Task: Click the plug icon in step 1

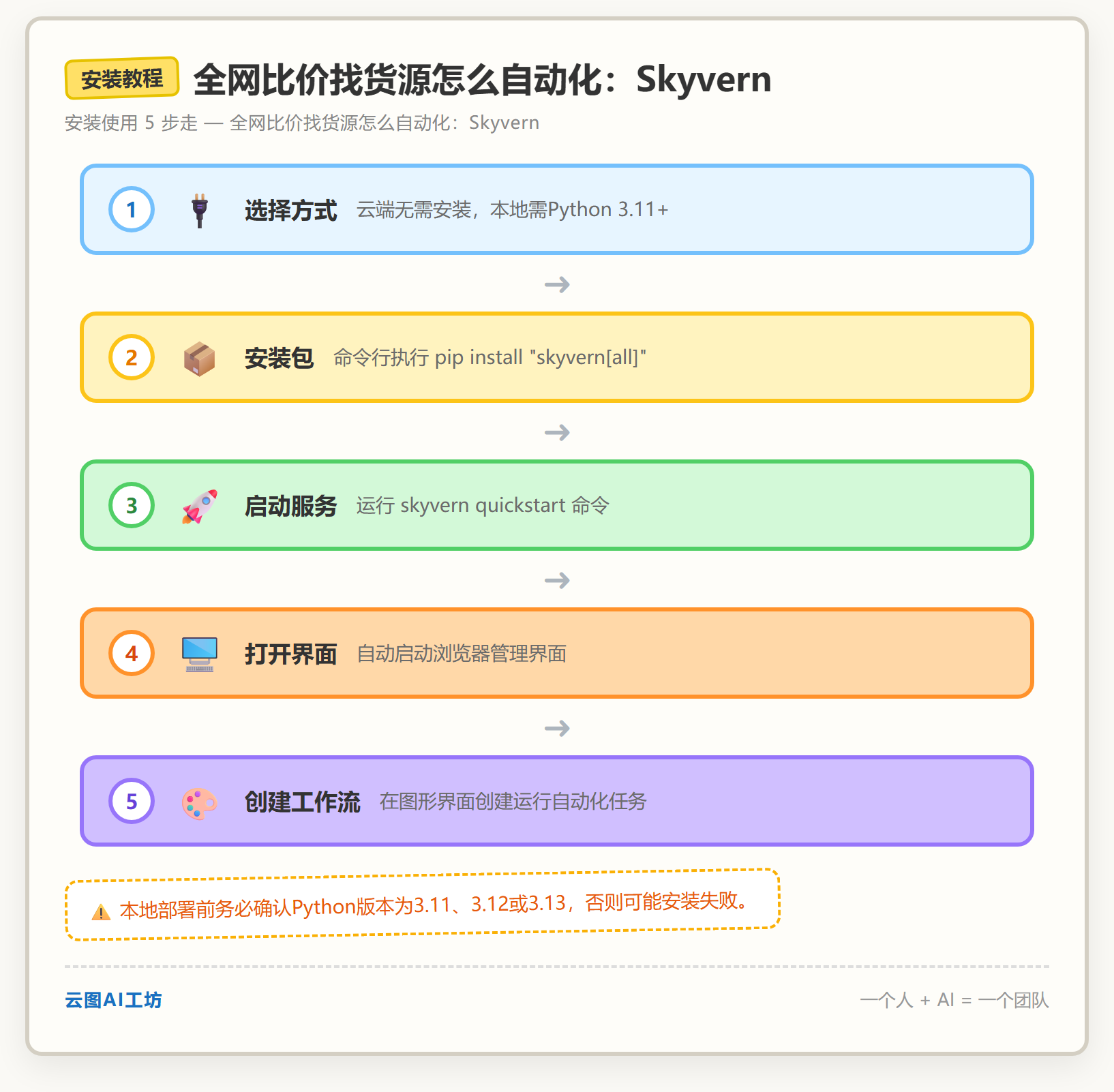Action: point(199,210)
